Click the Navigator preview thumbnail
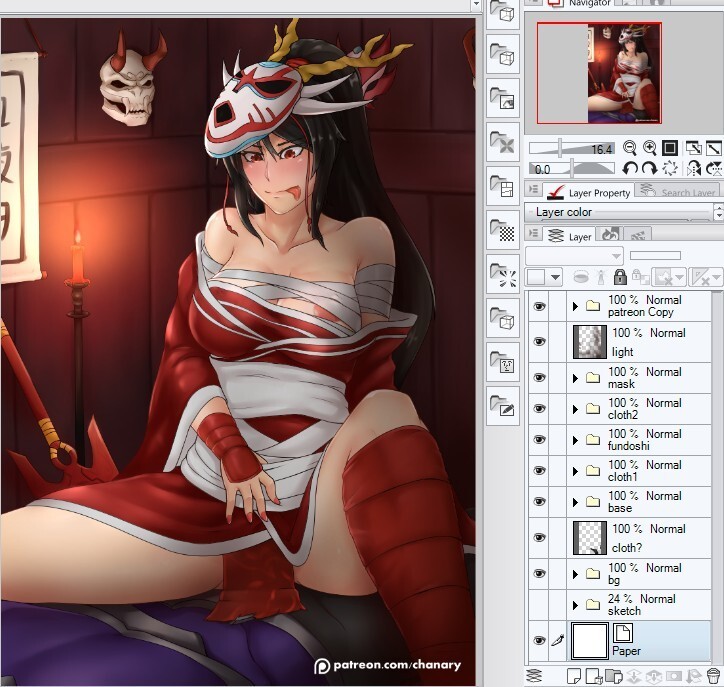The width and height of the screenshot is (724, 687). (x=599, y=73)
